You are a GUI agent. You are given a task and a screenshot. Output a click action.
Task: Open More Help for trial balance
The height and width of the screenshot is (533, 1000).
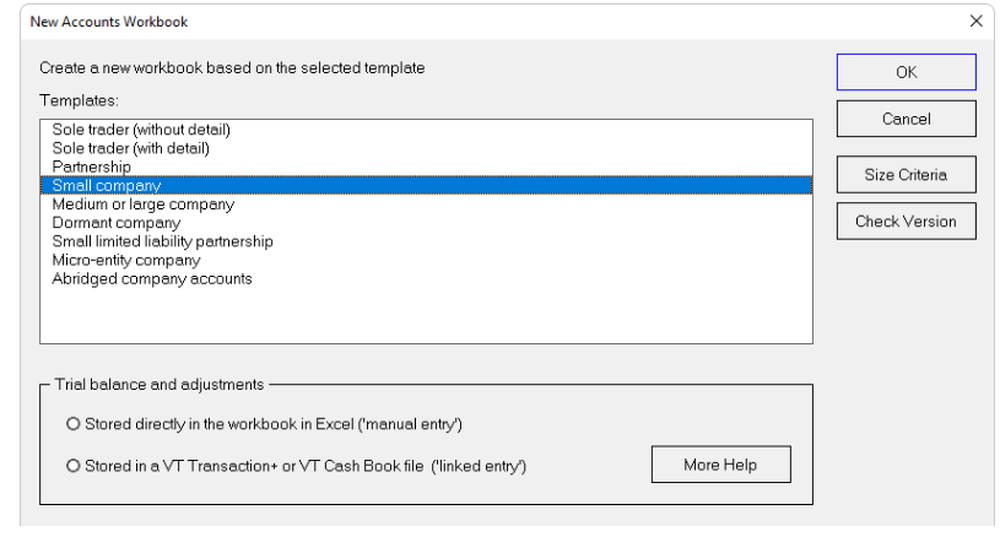720,464
